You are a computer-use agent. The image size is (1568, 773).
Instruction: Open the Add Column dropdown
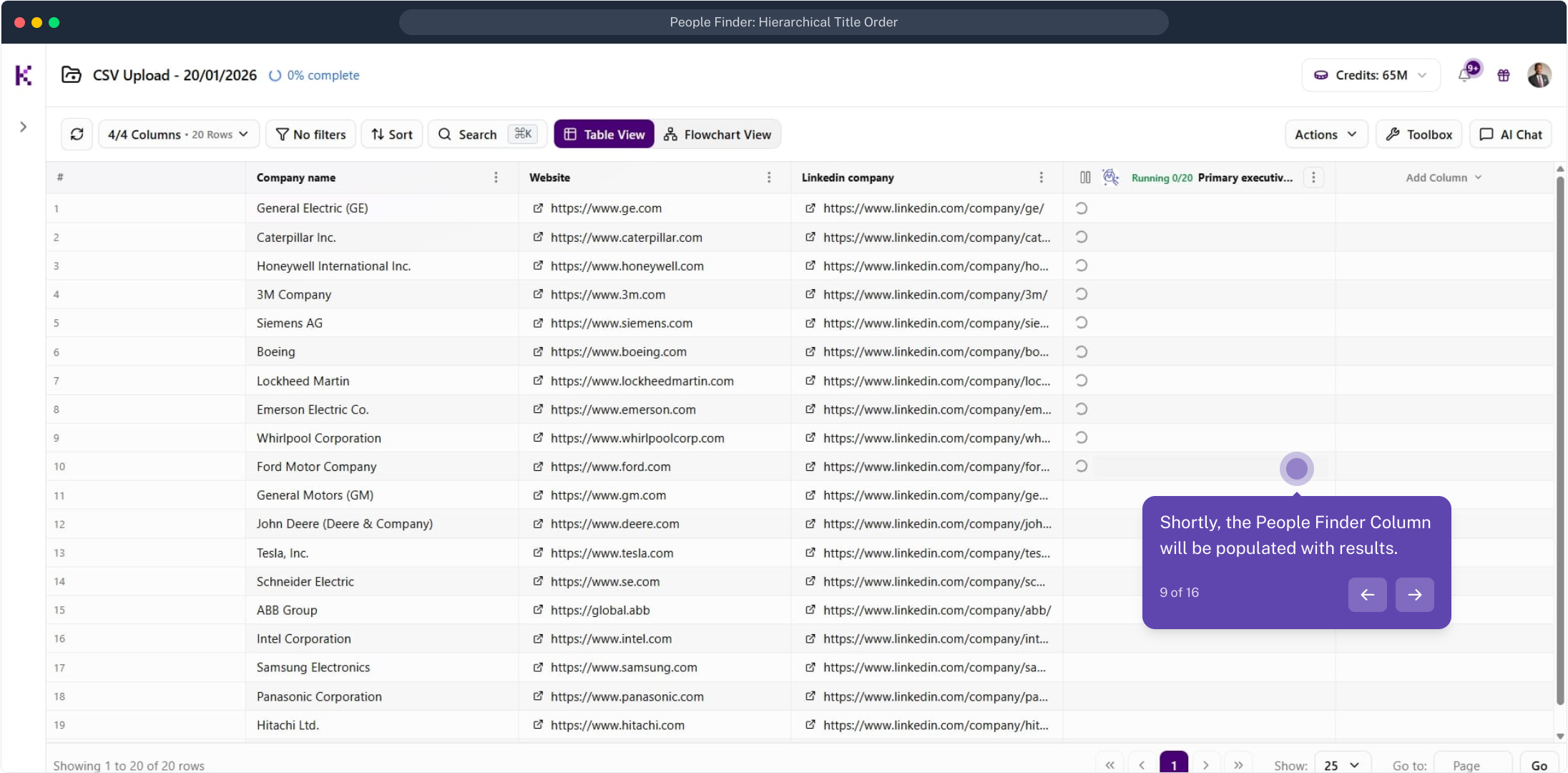tap(1444, 178)
